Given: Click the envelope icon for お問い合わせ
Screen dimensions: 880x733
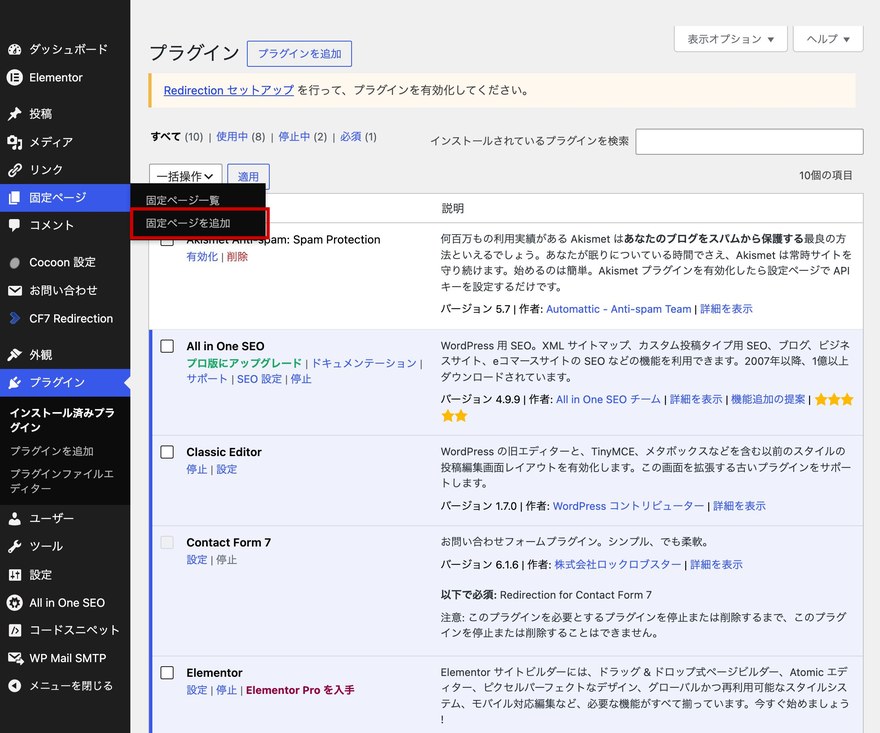Looking at the screenshot, I should 15,290.
